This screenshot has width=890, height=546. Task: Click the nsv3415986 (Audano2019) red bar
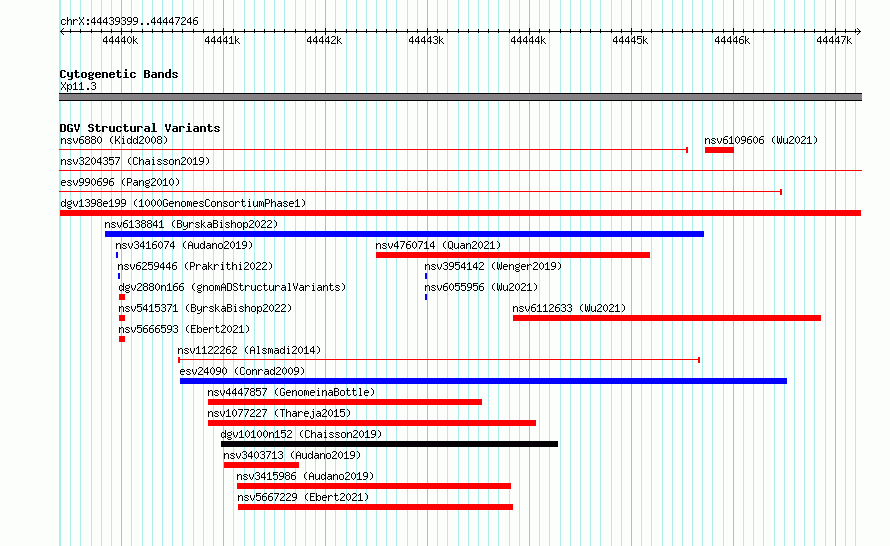(x=374, y=486)
